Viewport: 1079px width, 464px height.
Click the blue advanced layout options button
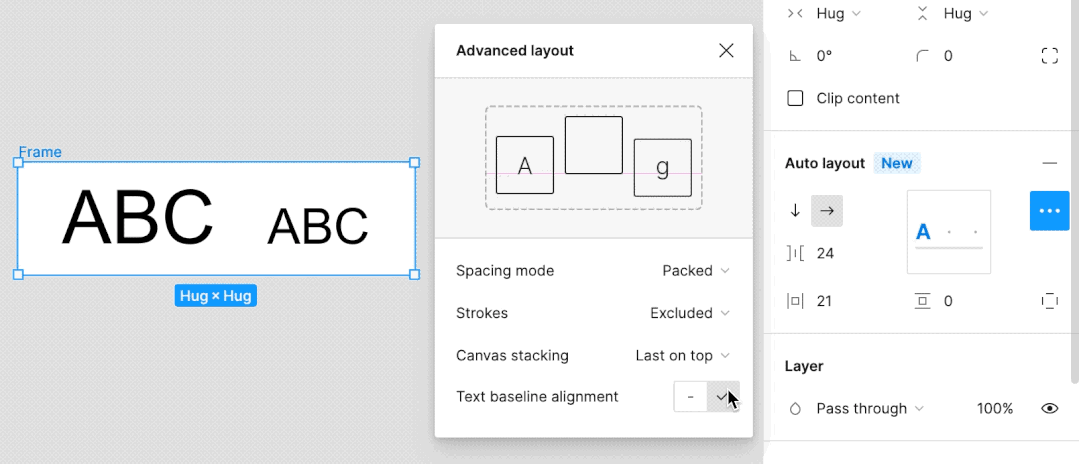click(1049, 211)
